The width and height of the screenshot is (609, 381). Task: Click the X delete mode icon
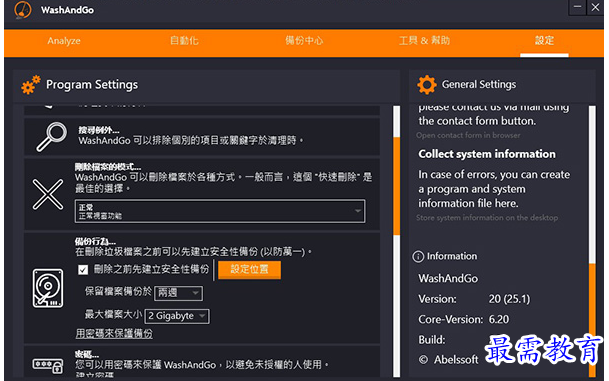48,194
